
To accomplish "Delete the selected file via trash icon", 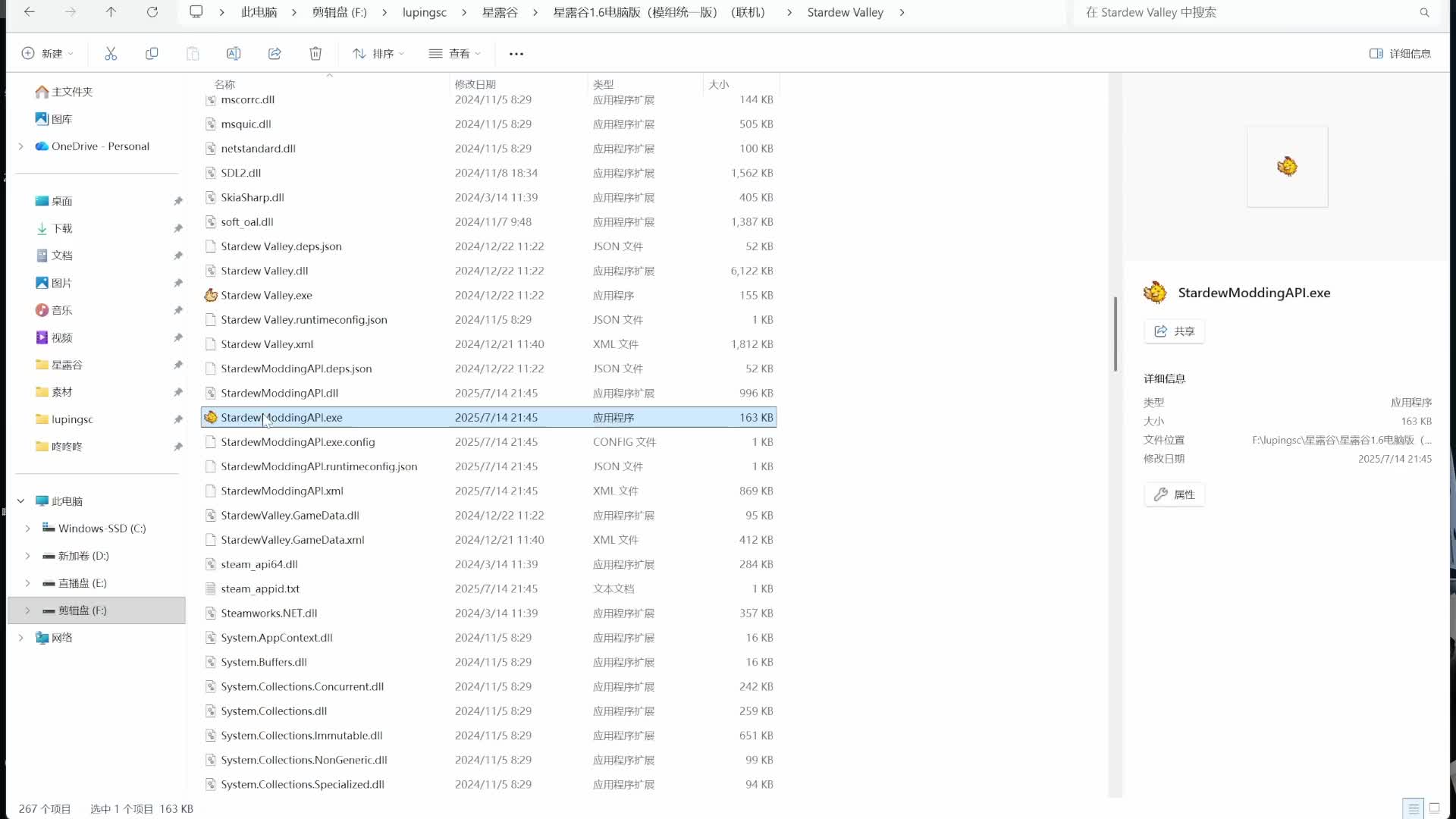I will click(x=316, y=53).
